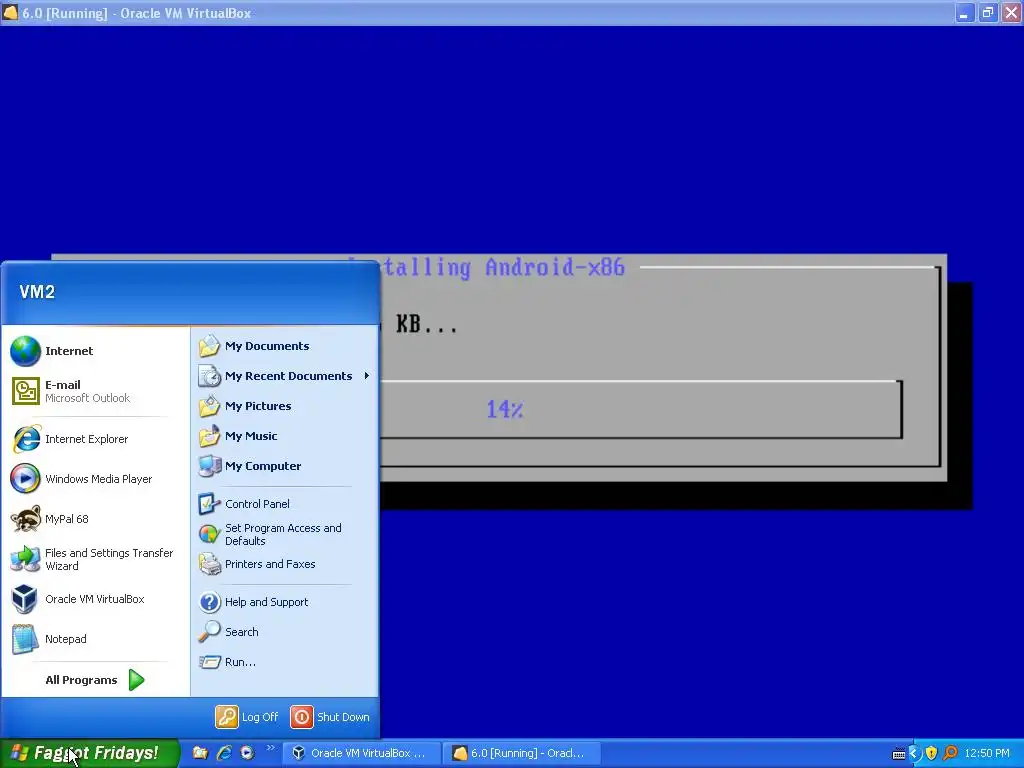Screen dimensions: 1024x768
Task: Expand My Recent Documents submenu
Action: click(284, 376)
